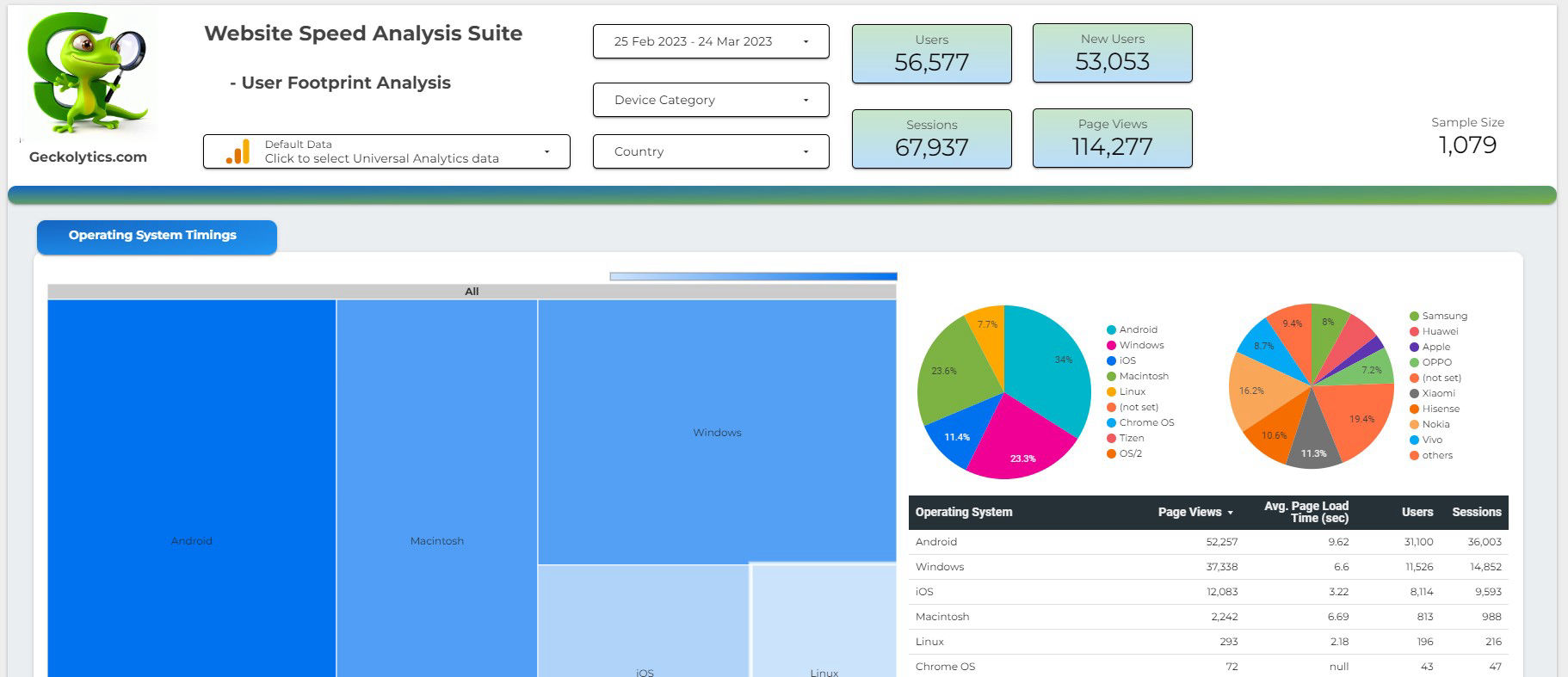1568x677 pixels.
Task: Click the OPPO legend entry
Action: click(x=1431, y=362)
